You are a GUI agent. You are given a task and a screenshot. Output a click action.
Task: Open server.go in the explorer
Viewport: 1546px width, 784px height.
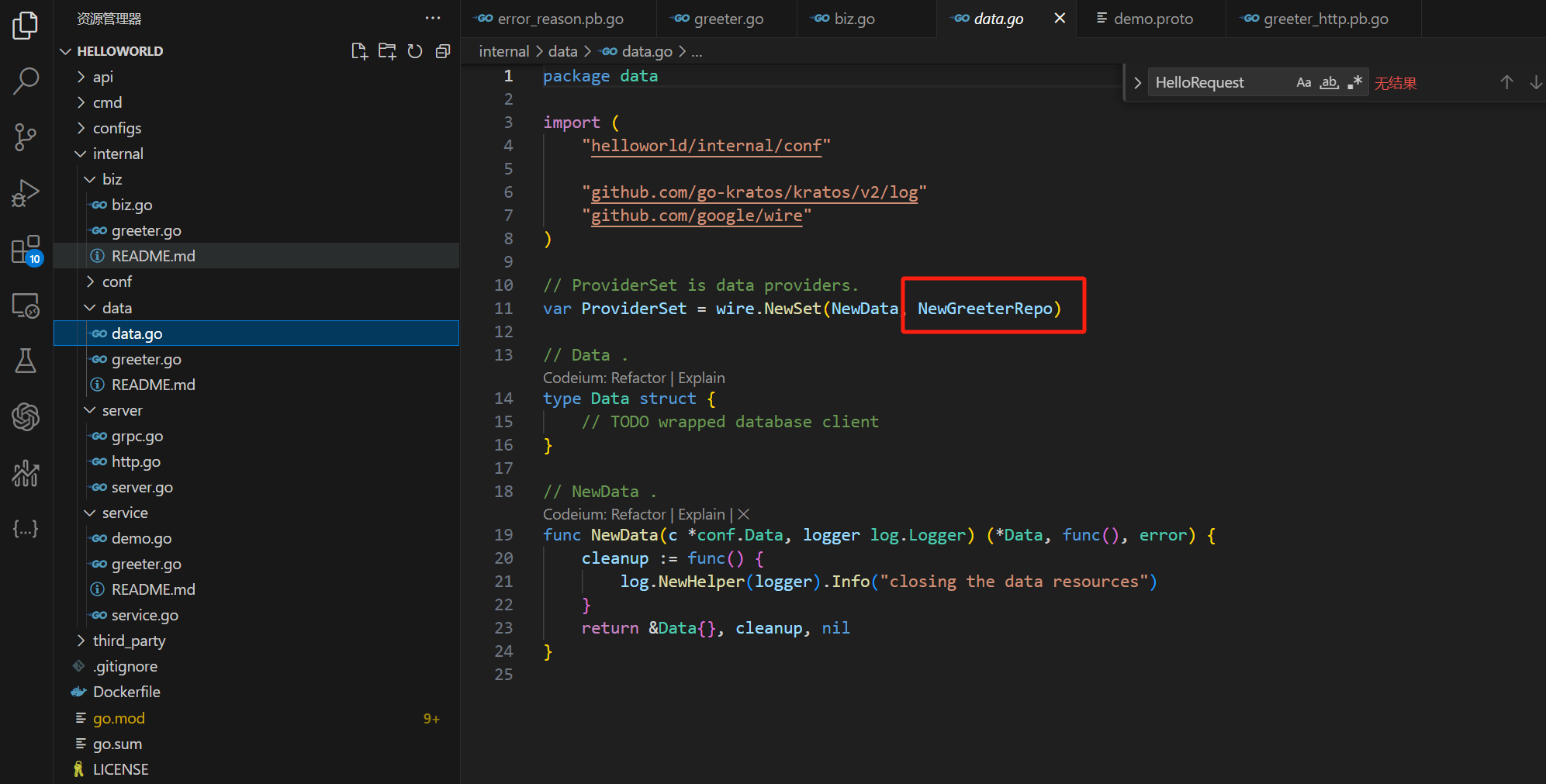pos(256,487)
